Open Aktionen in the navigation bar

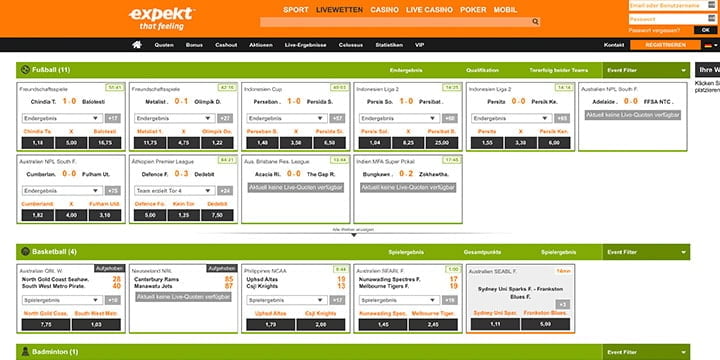pos(261,45)
